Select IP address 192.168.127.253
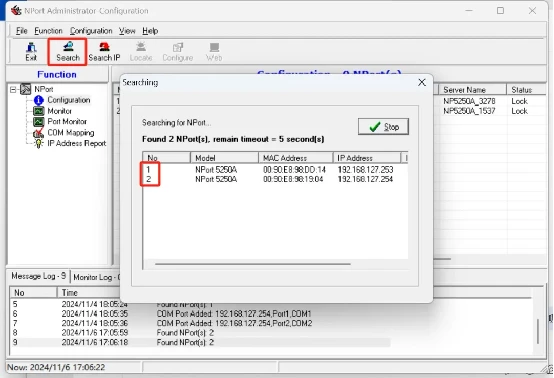The height and width of the screenshot is (378, 554). (365, 170)
